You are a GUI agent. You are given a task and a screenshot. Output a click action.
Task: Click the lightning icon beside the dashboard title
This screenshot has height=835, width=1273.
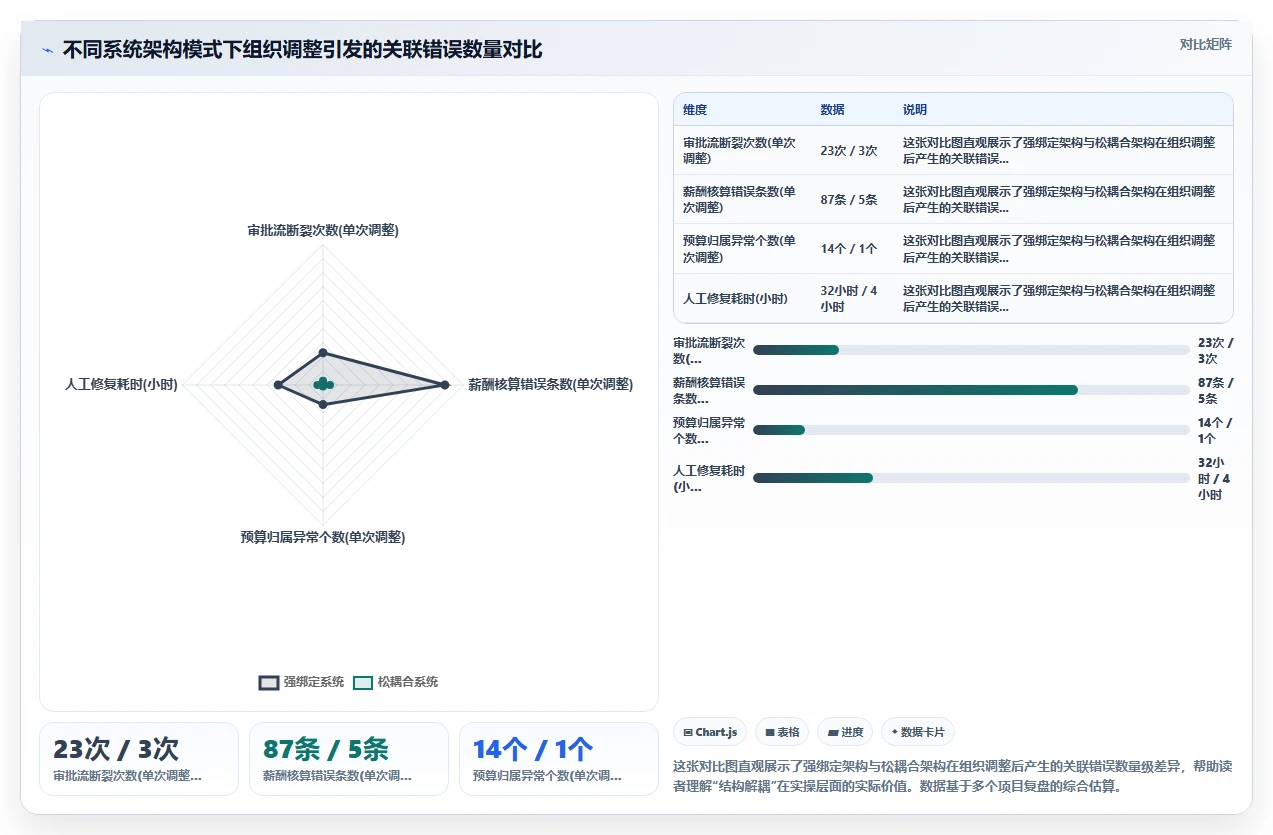[47, 50]
